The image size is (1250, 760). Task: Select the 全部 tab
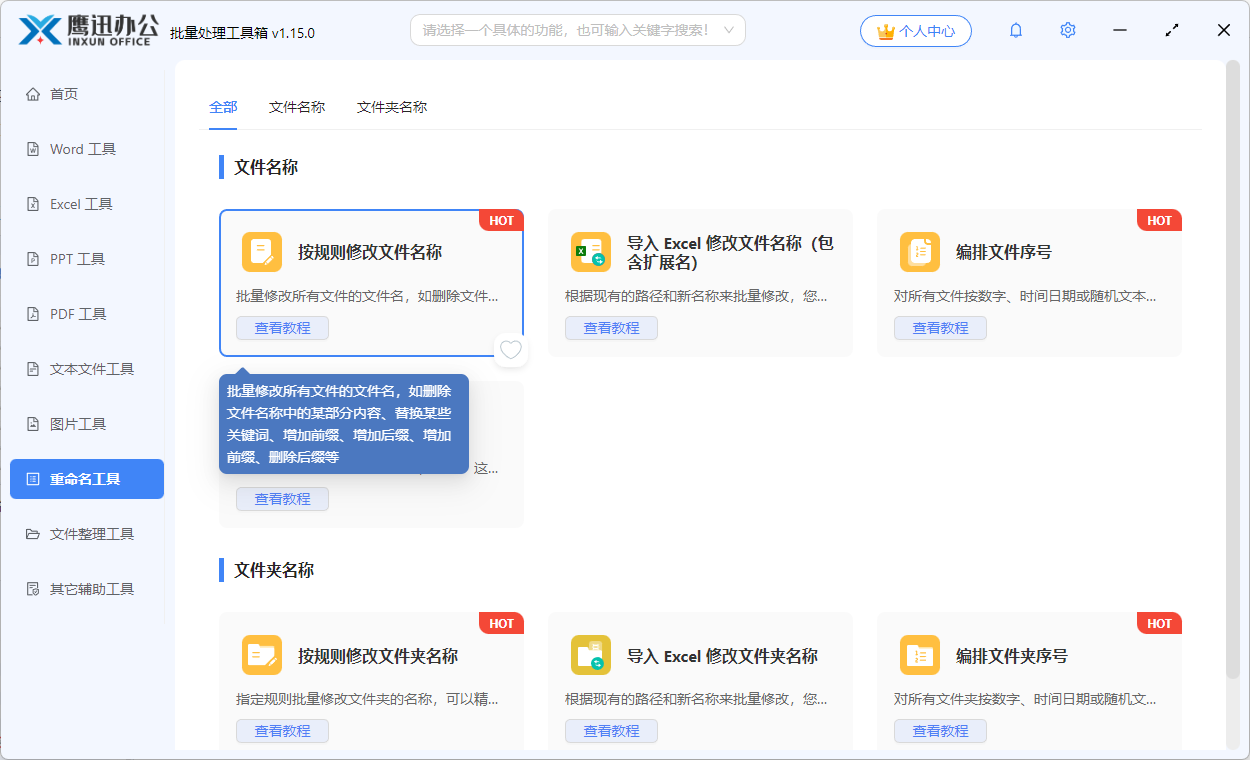coord(223,105)
